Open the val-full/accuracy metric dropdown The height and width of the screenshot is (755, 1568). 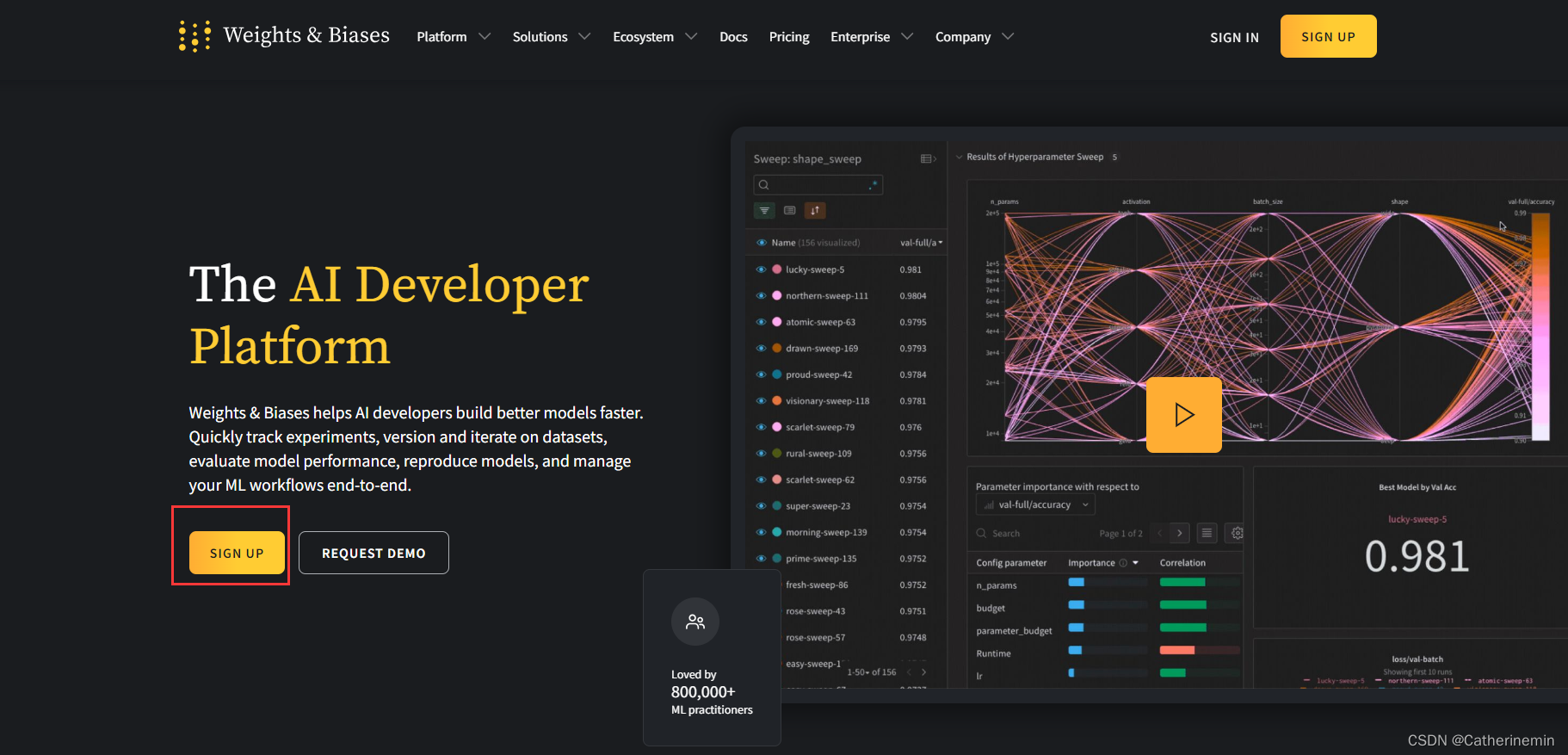(1036, 505)
